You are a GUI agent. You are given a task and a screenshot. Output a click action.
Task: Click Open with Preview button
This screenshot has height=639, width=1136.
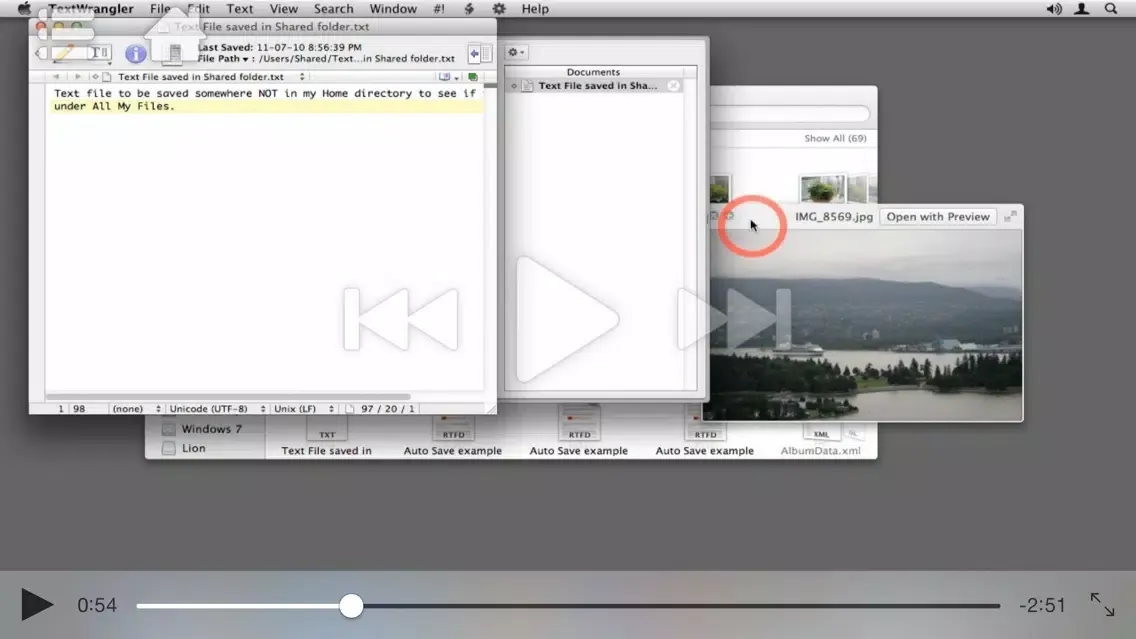937,217
